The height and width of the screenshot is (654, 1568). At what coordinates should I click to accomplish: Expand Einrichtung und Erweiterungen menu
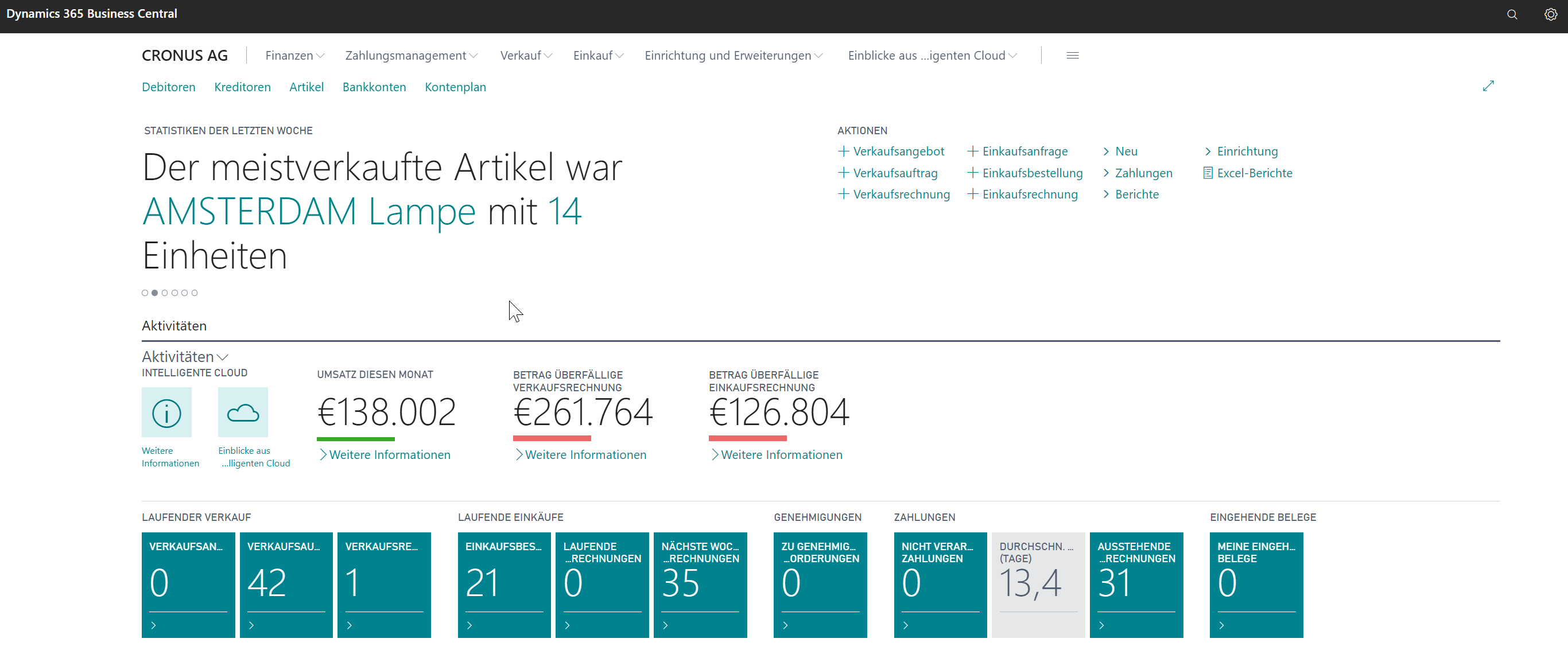click(x=733, y=56)
